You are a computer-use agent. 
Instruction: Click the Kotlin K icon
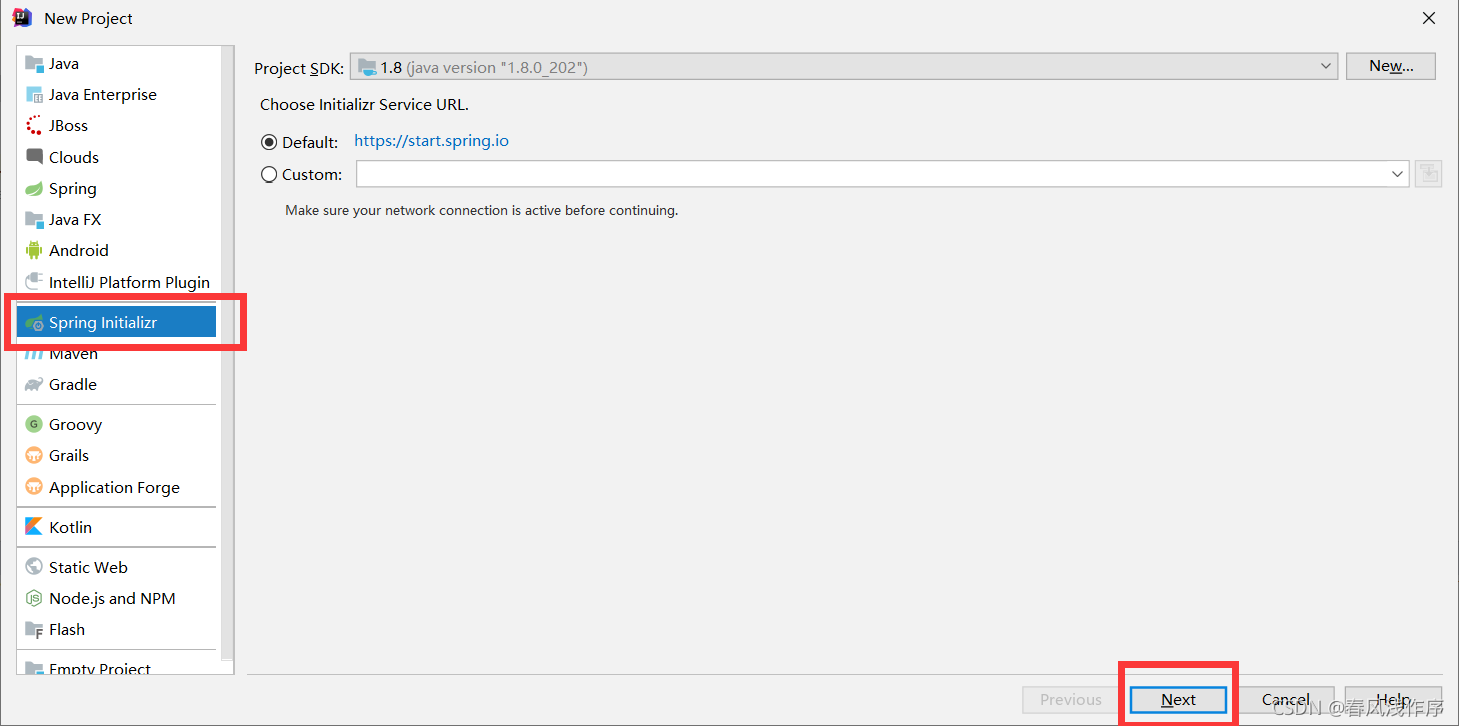pyautogui.click(x=34, y=527)
